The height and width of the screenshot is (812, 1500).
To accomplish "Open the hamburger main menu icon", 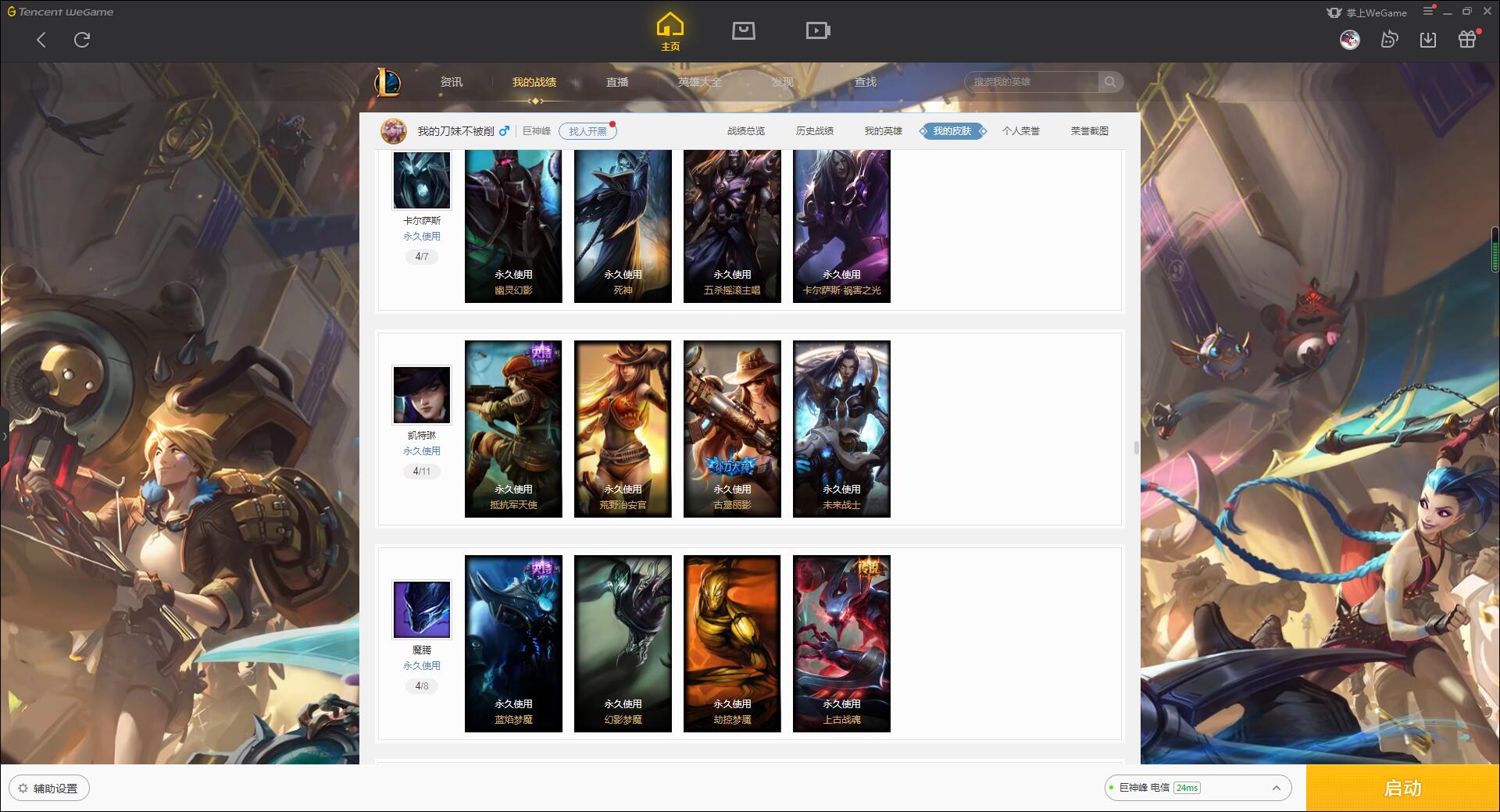I will click(1428, 11).
